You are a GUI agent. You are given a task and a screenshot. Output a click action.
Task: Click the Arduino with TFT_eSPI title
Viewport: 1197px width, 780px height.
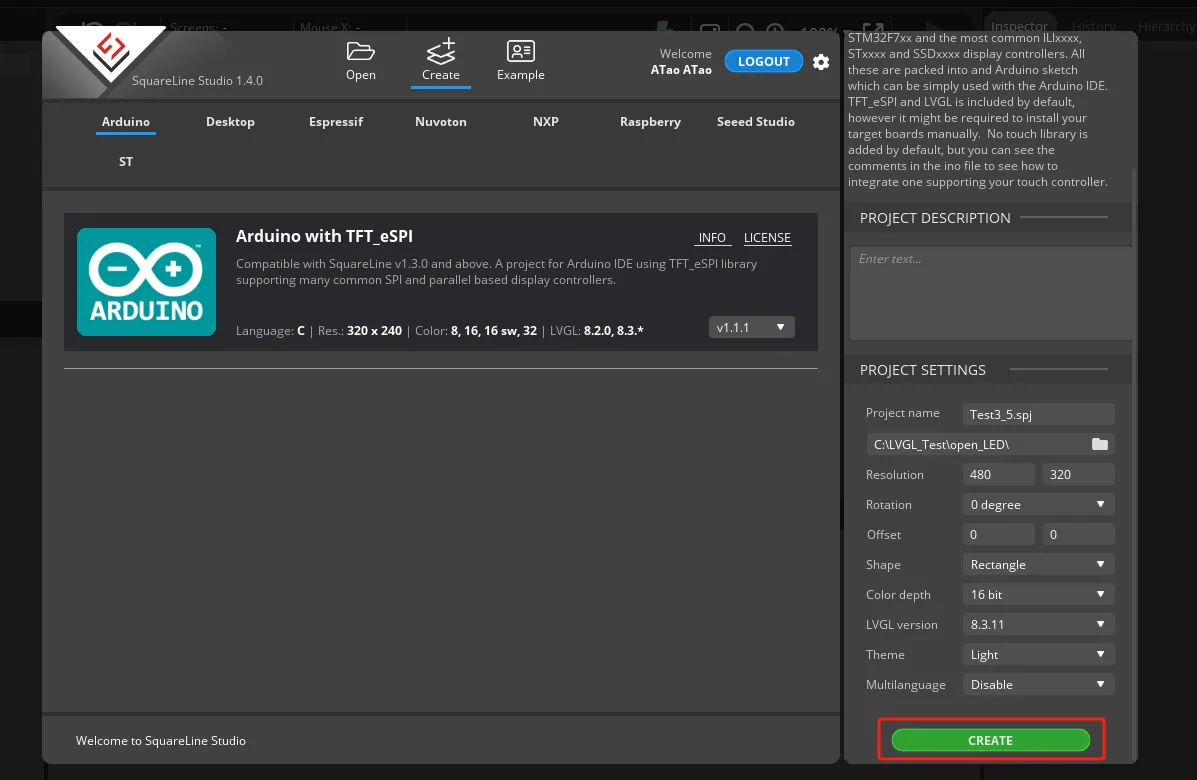[x=324, y=237]
